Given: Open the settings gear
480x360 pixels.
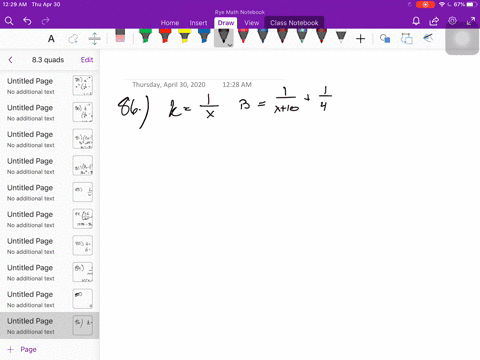Looking at the screenshot, I should point(452,21).
